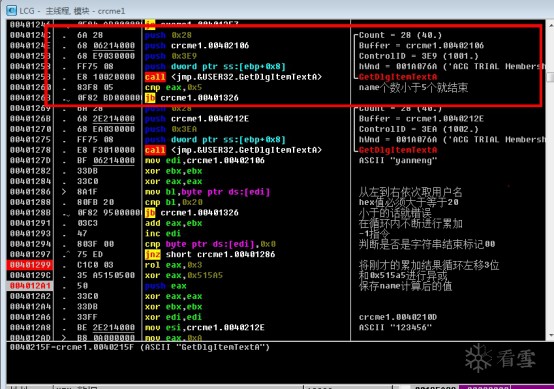The width and height of the screenshot is (554, 389).
Task: Click comment '从左到右依次取用户名'
Action: pos(411,192)
